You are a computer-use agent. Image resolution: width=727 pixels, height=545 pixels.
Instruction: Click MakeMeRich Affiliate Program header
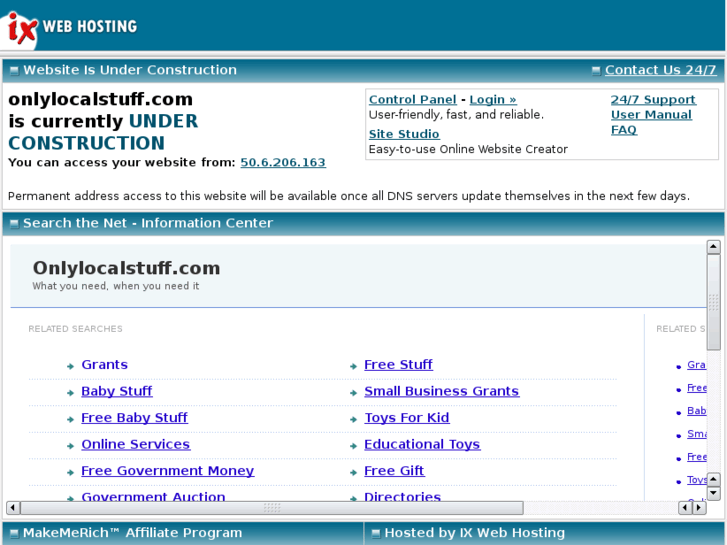133,533
